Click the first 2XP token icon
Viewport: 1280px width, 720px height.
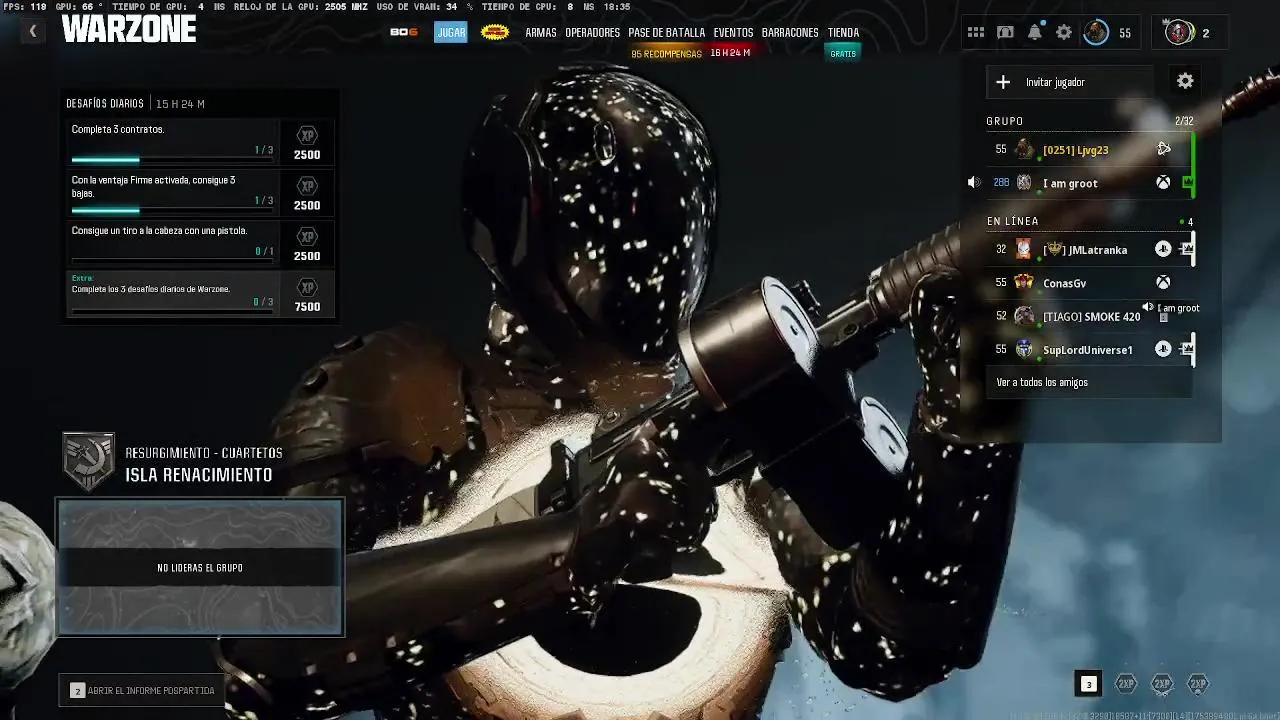[1126, 684]
